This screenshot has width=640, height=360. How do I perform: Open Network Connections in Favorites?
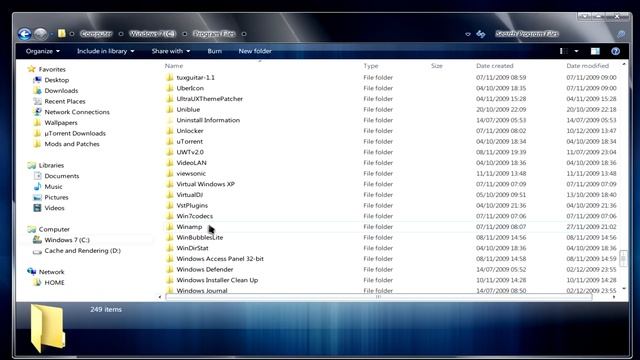tap(77, 112)
